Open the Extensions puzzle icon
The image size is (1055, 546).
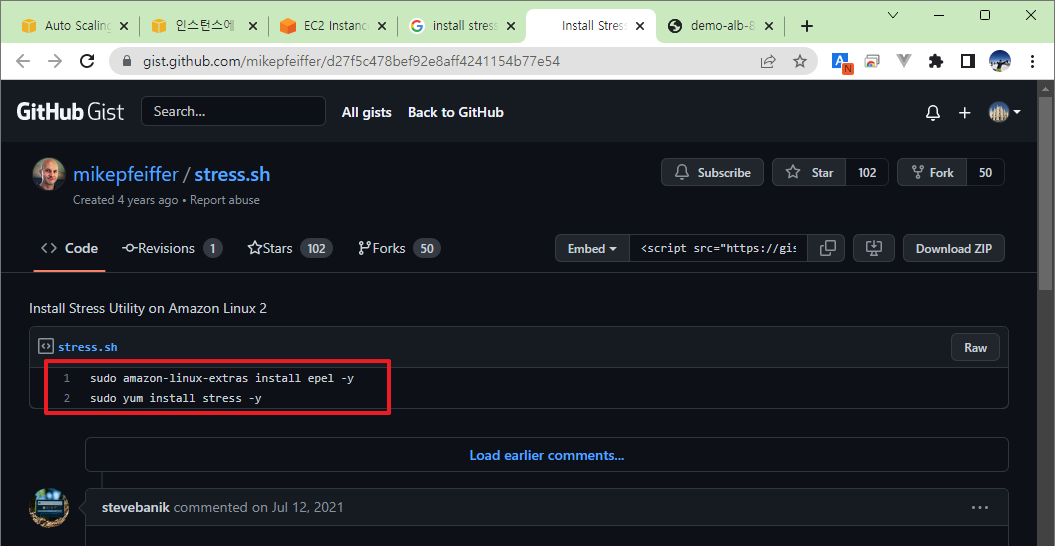(935, 61)
